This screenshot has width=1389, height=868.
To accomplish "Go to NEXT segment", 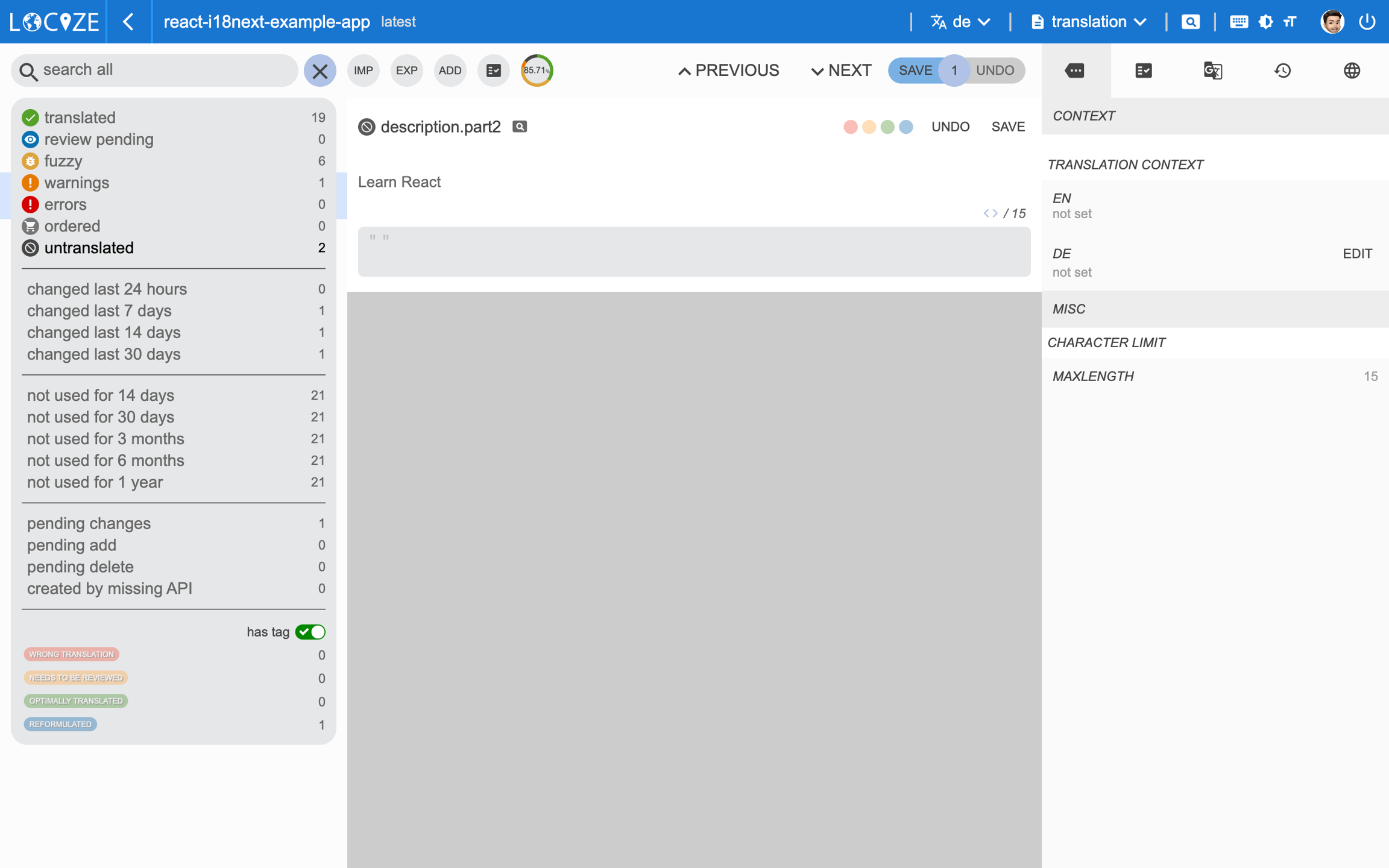I will coord(841,71).
